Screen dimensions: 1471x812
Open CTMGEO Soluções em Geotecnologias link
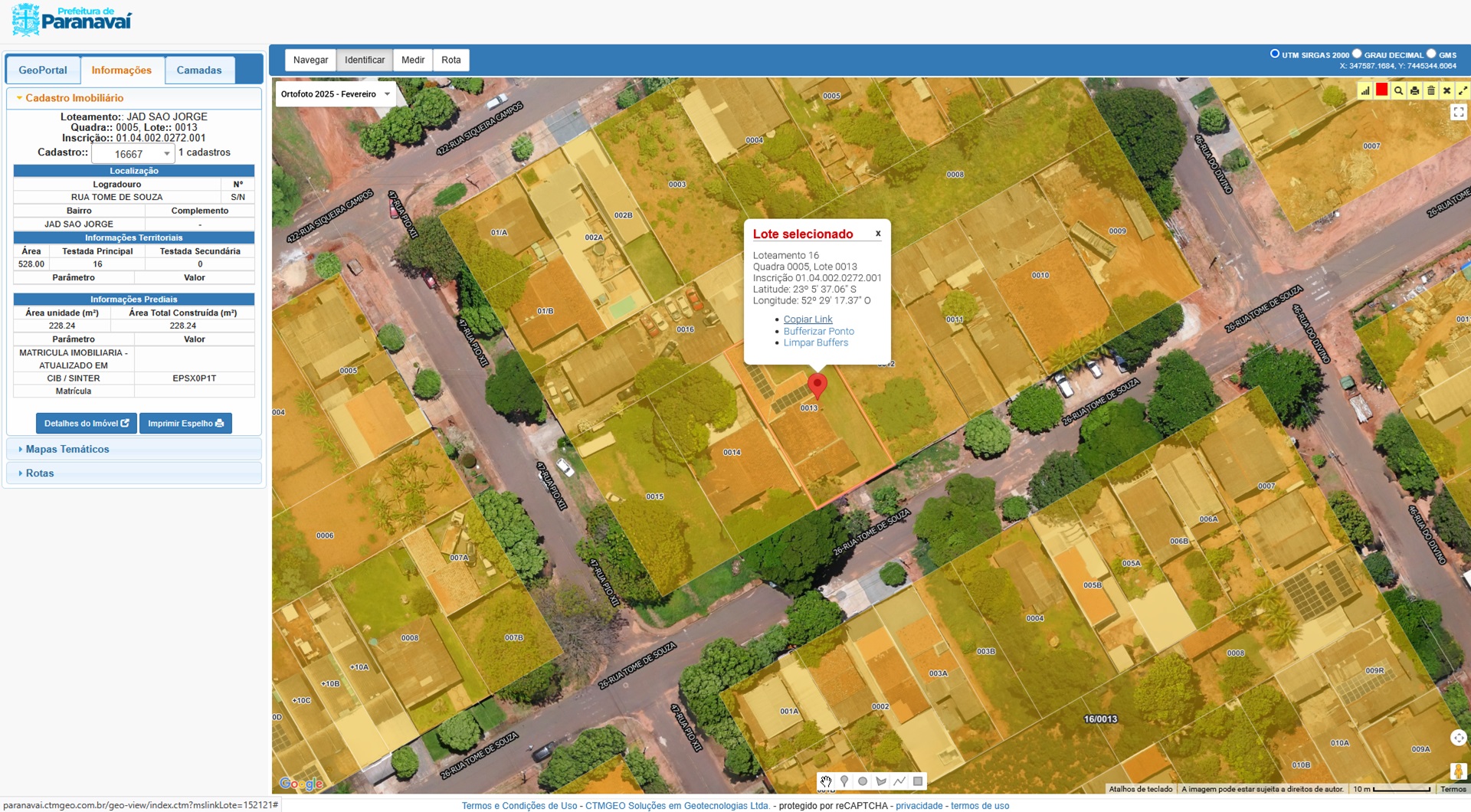tap(677, 806)
